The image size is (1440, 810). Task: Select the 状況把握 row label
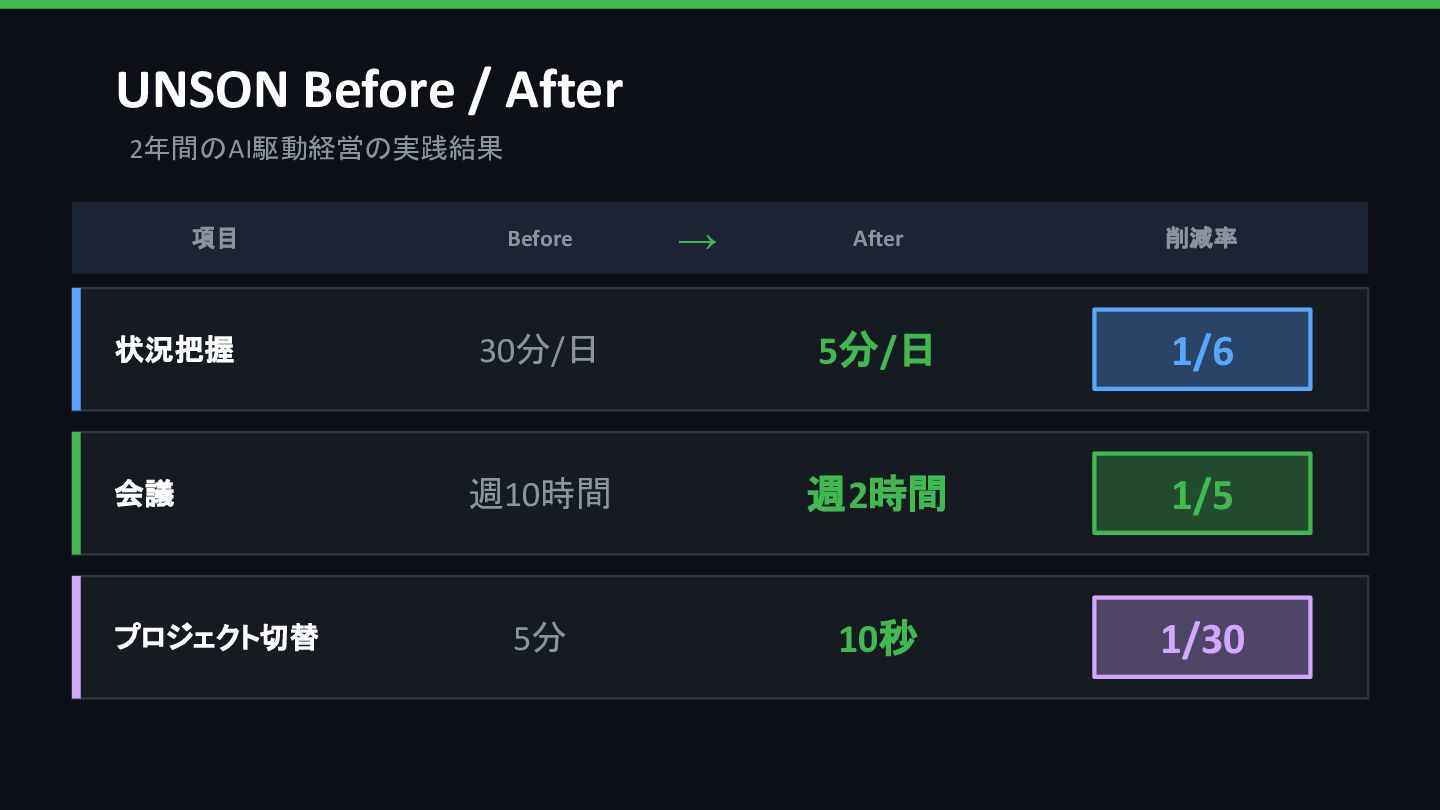[x=175, y=350]
